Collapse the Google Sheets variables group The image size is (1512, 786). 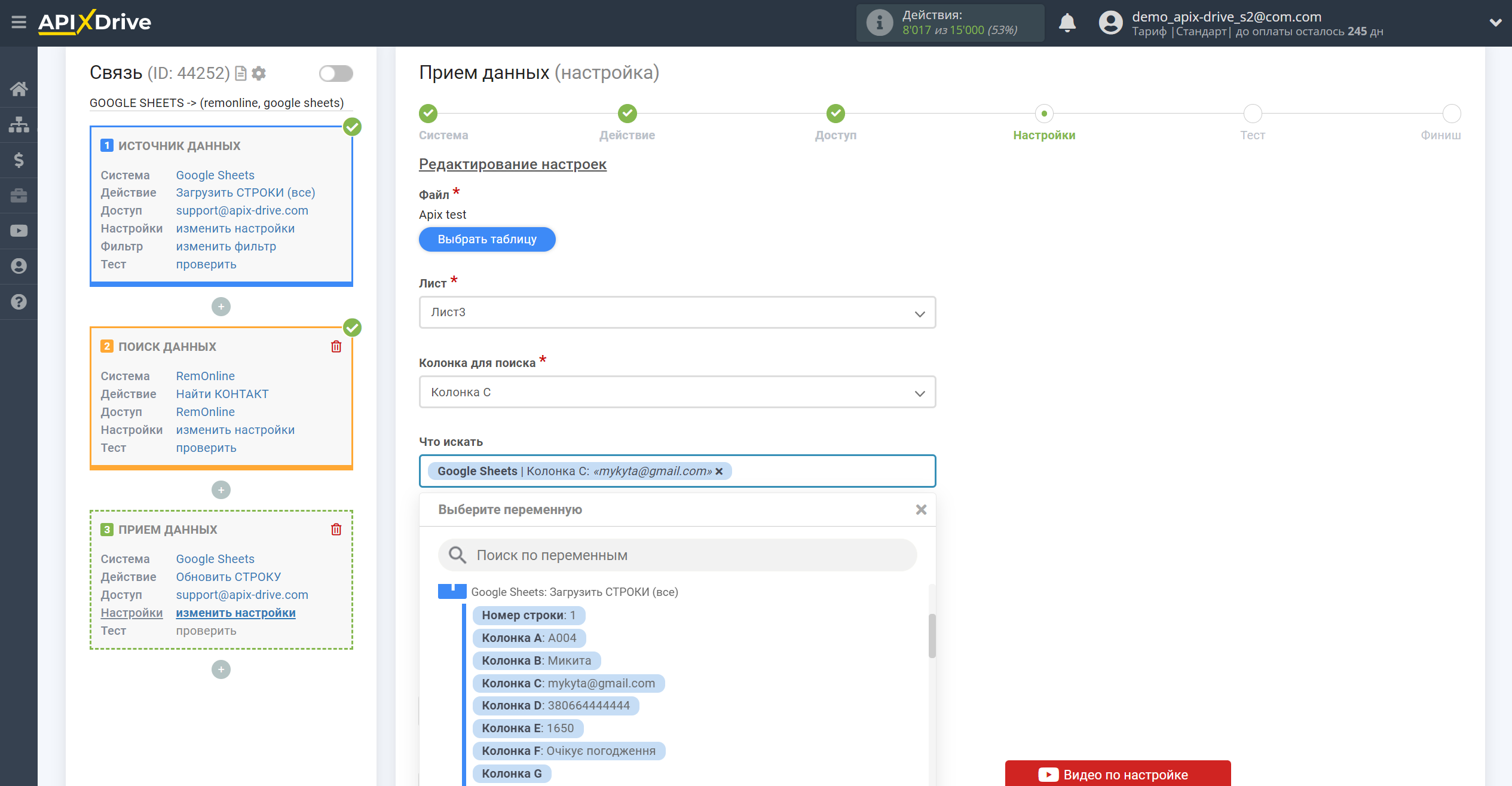(x=452, y=592)
